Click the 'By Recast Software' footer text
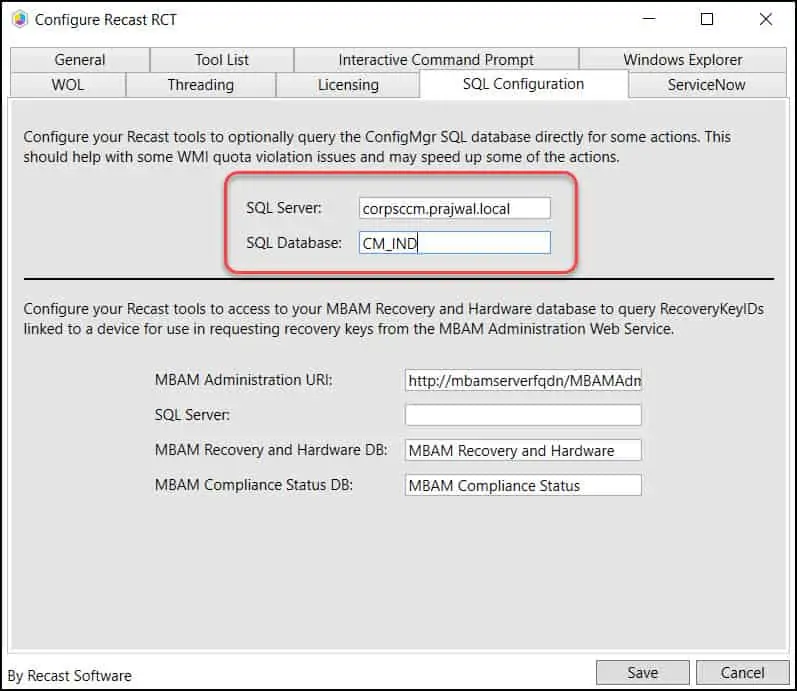This screenshot has width=797, height=691. click(70, 676)
